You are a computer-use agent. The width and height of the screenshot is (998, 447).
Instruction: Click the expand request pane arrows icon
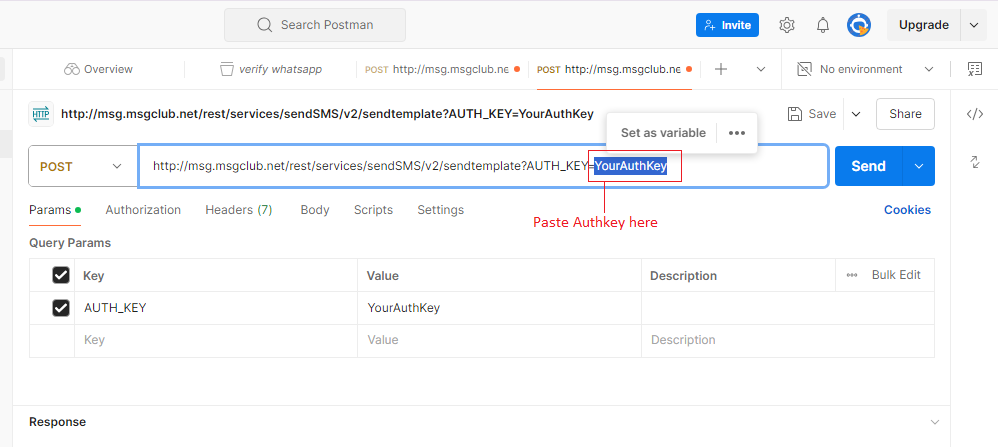coord(974,161)
